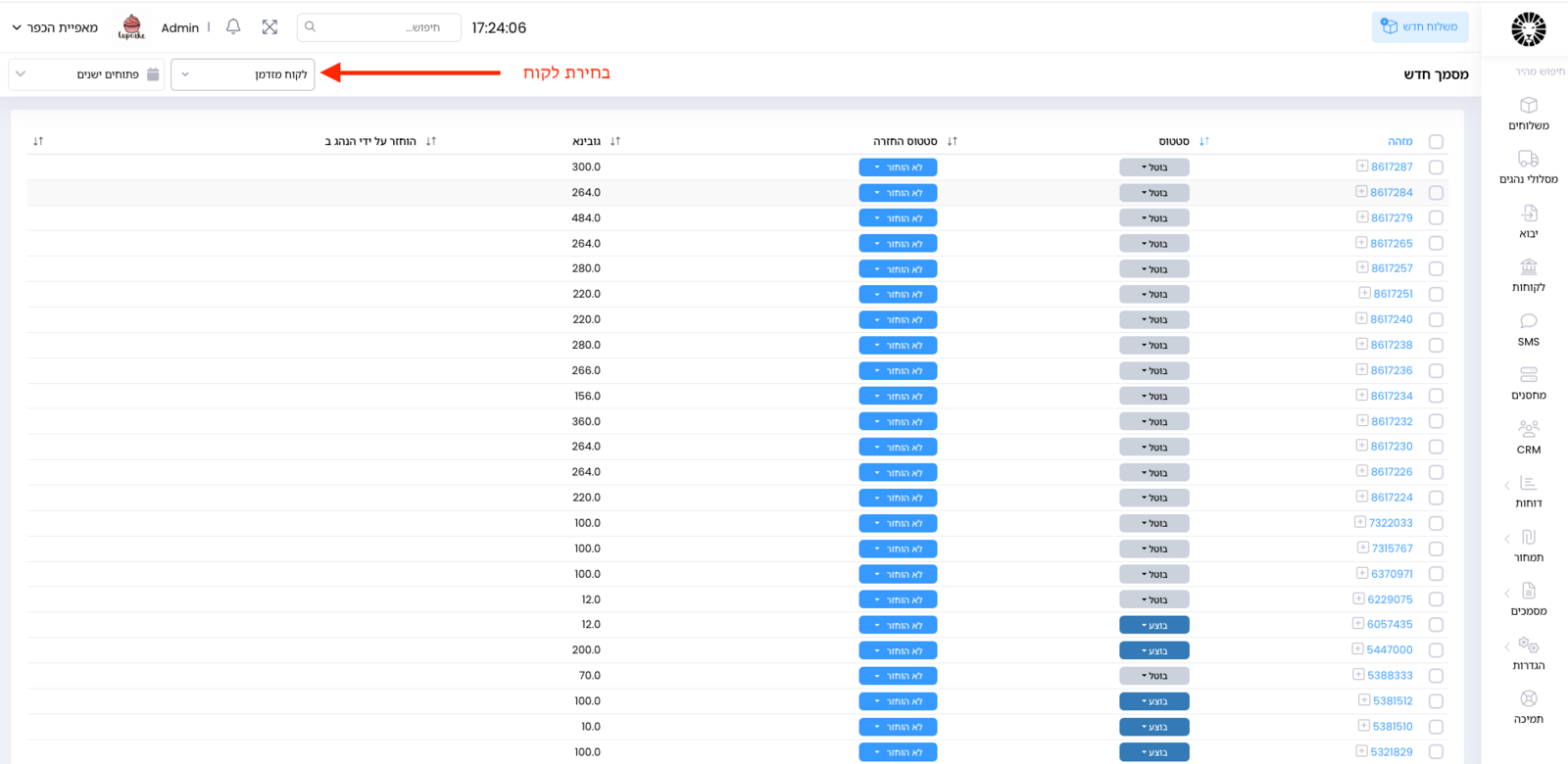The height and width of the screenshot is (764, 1568).
Task: Open the בוצע status dropdown for row 5447000
Action: 1154,650
